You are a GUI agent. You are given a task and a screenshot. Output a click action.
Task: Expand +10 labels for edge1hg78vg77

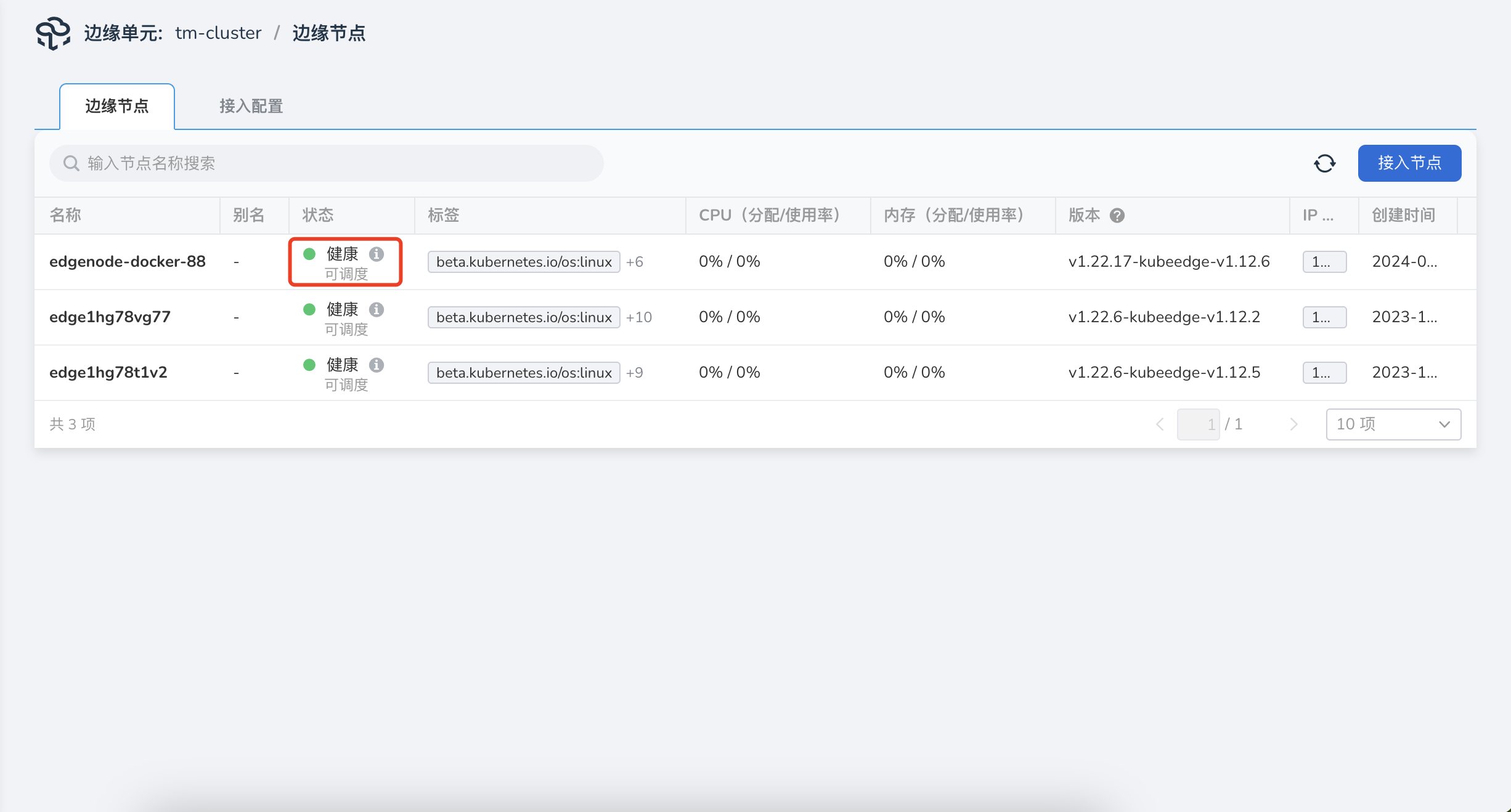click(638, 317)
